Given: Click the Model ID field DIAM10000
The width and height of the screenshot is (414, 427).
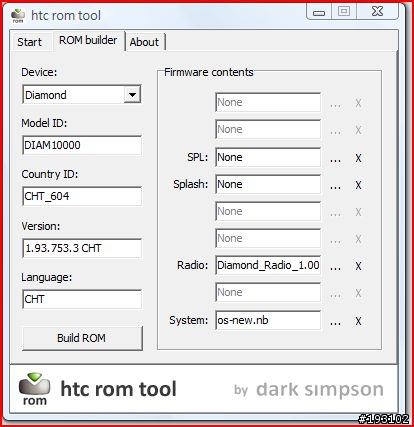Looking at the screenshot, I should click(x=82, y=145).
